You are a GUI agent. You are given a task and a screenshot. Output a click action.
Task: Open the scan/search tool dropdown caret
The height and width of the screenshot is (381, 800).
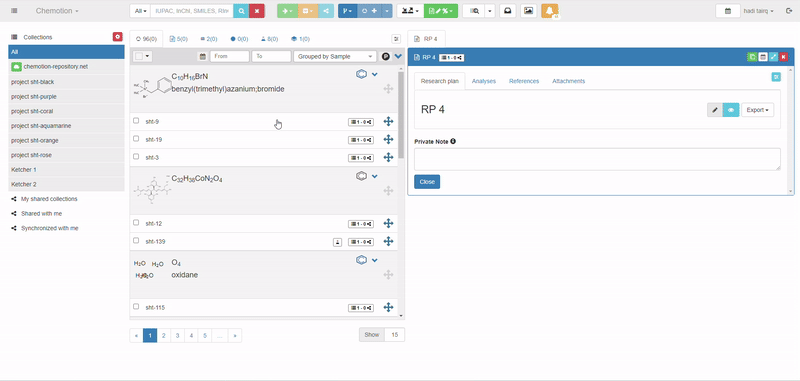(490, 11)
